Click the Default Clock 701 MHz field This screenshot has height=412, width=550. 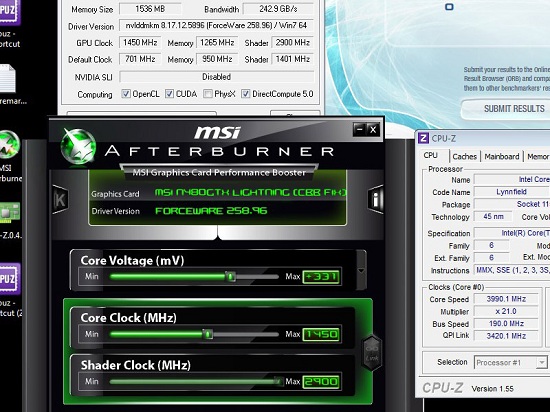140,59
